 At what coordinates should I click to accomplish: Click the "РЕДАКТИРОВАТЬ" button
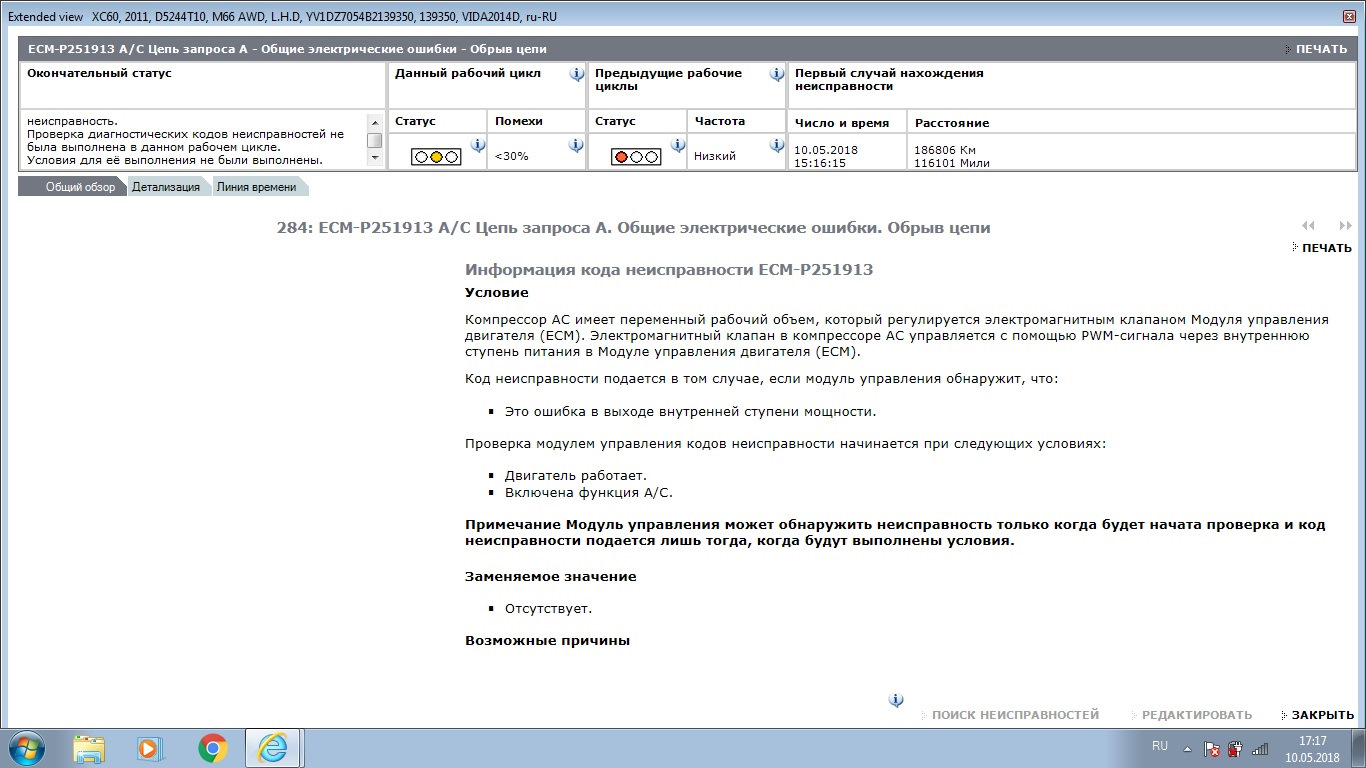tap(1196, 715)
